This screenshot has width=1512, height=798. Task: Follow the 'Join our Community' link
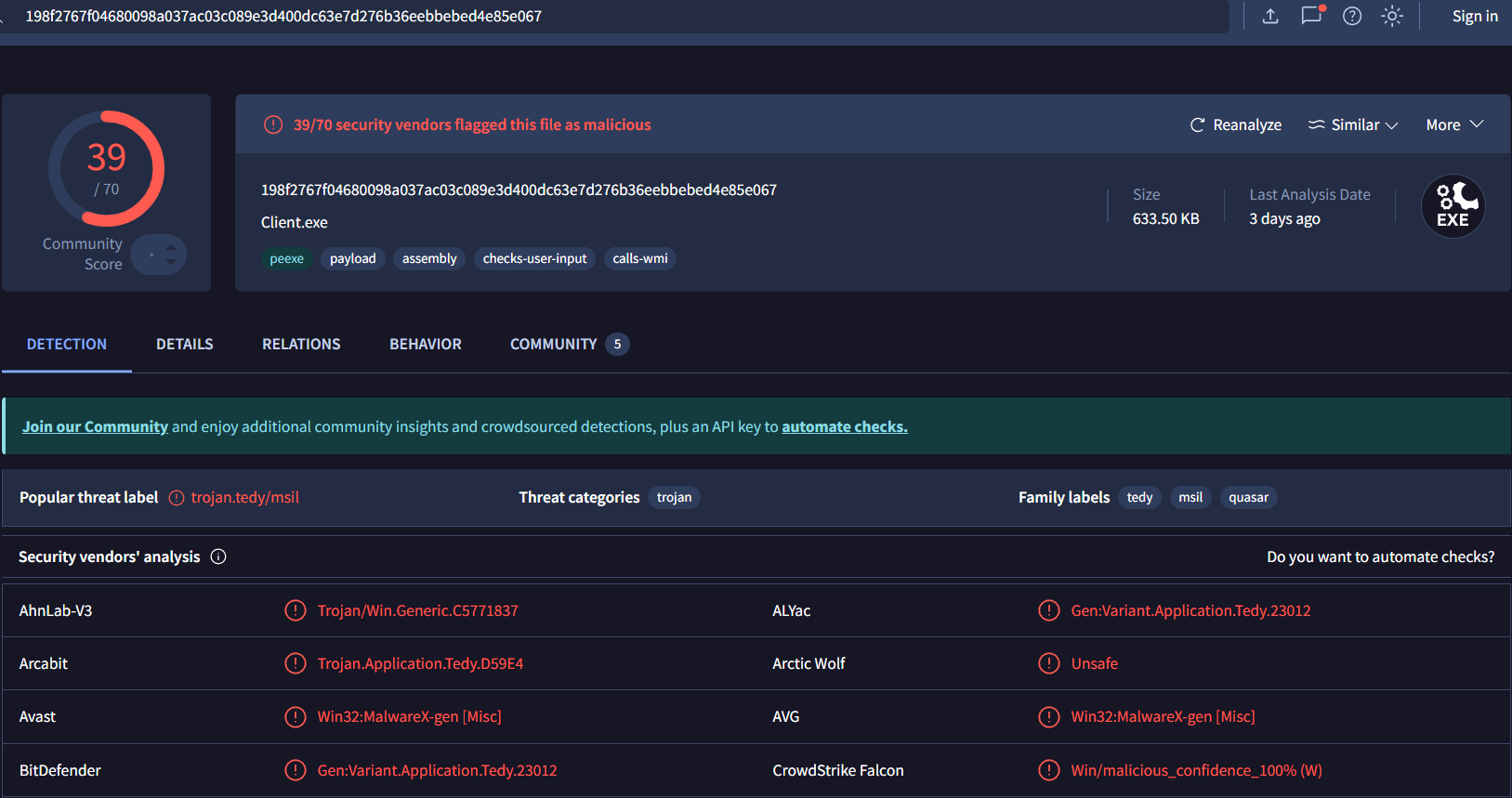[95, 426]
